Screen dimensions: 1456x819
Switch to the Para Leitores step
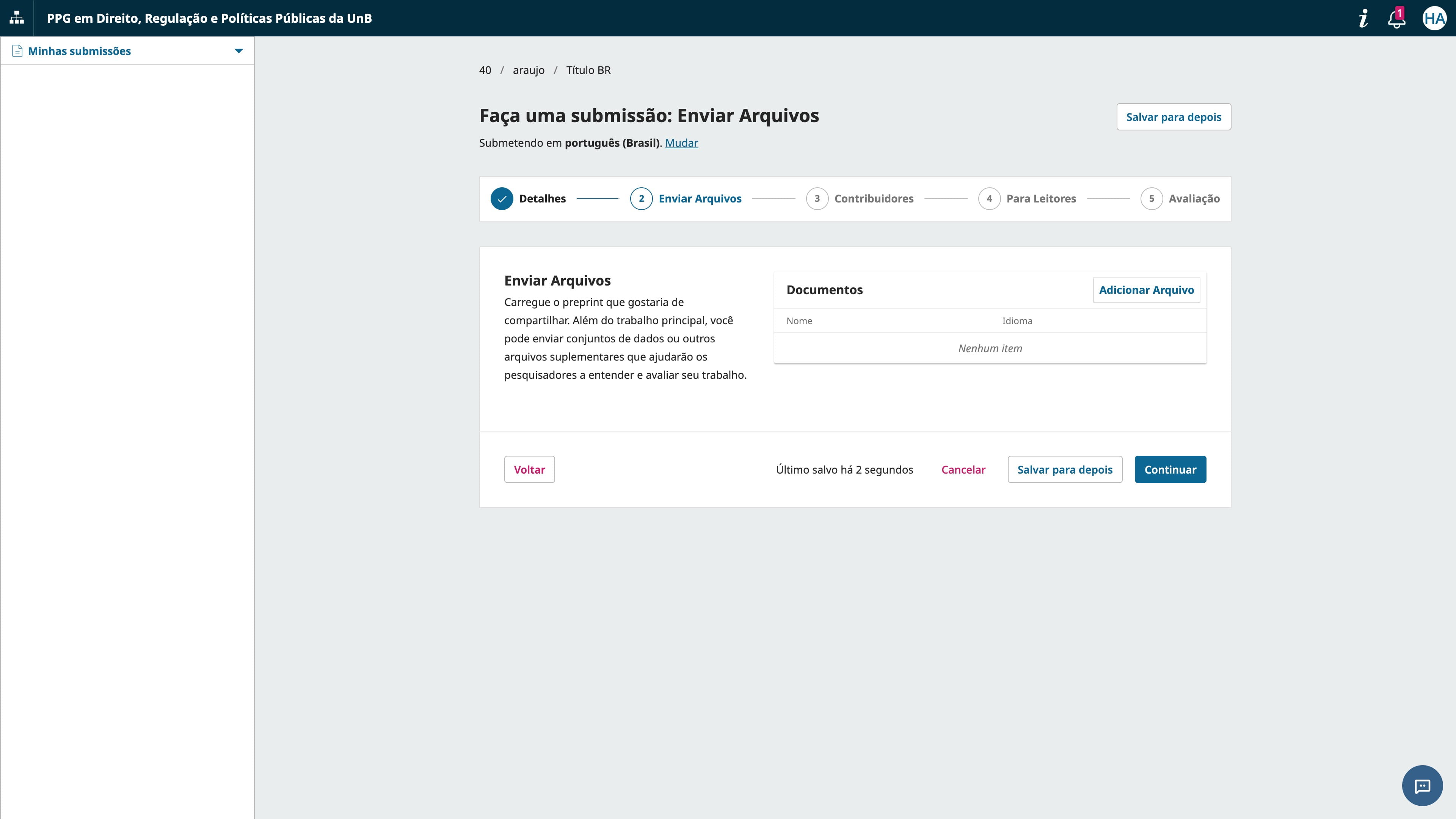tap(989, 198)
